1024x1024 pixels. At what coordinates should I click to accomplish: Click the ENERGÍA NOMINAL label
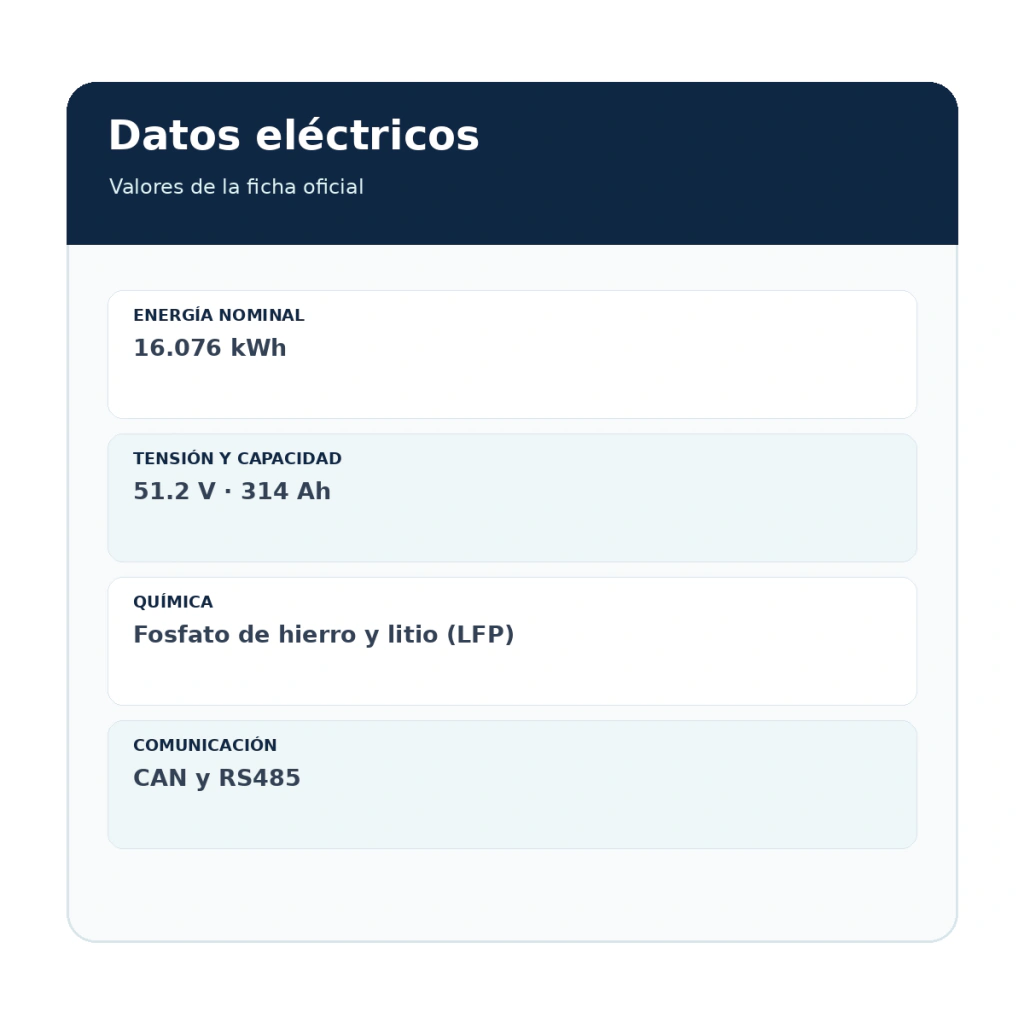[x=219, y=315]
